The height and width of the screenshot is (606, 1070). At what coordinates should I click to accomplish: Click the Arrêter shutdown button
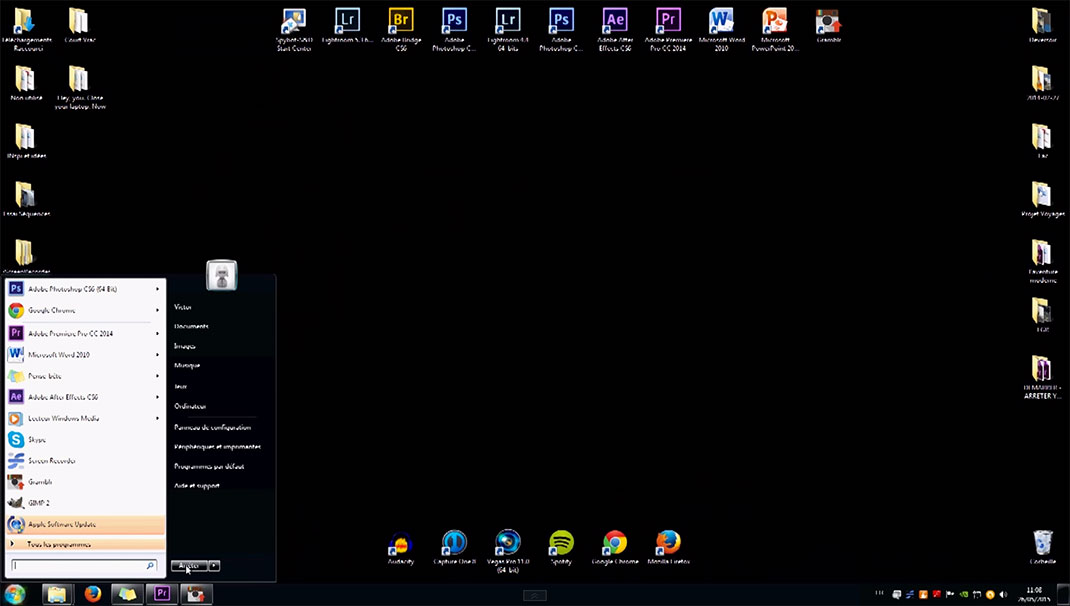coord(188,566)
